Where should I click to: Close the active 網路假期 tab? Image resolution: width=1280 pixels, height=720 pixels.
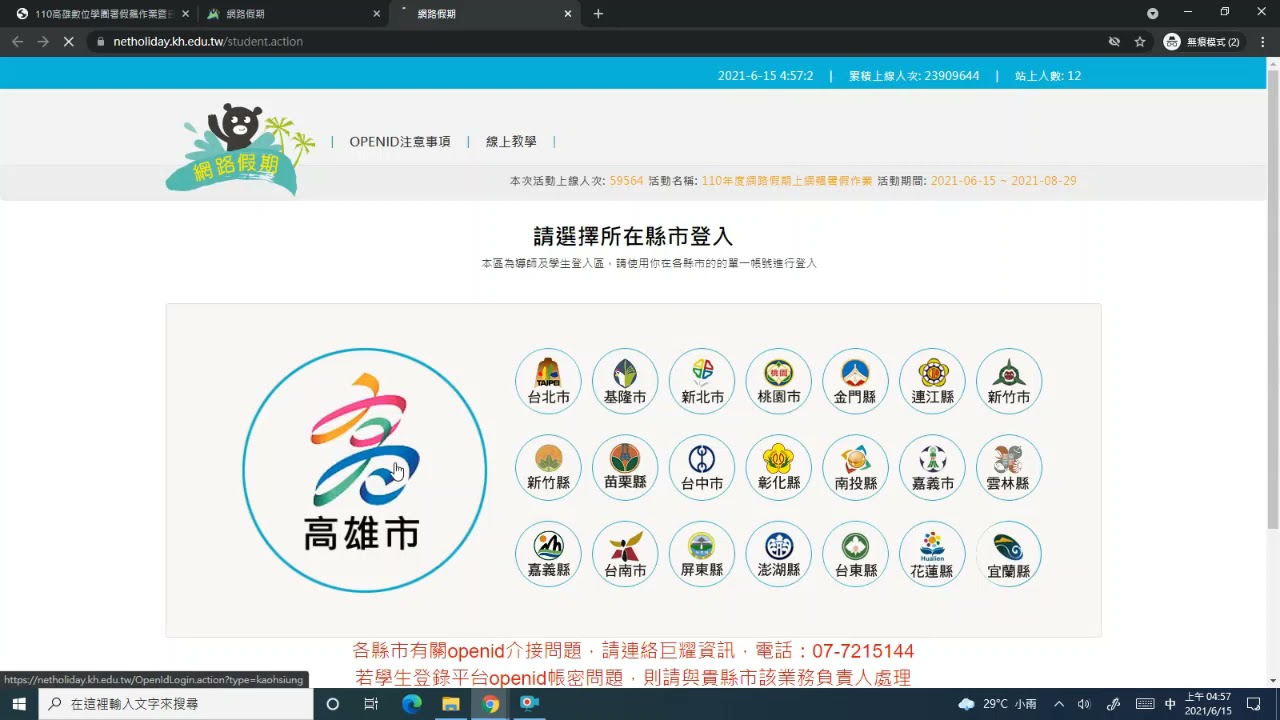(568, 14)
